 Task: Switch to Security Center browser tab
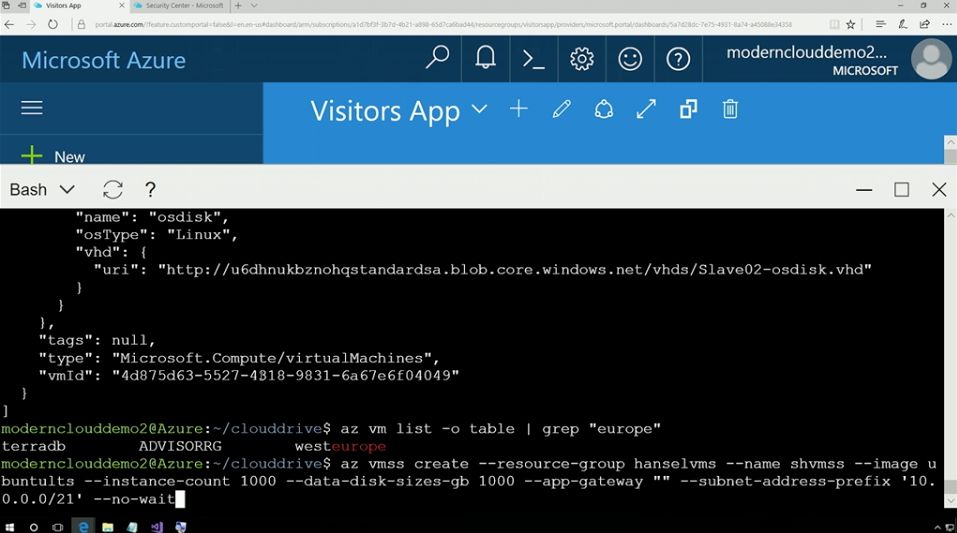tap(178, 5)
